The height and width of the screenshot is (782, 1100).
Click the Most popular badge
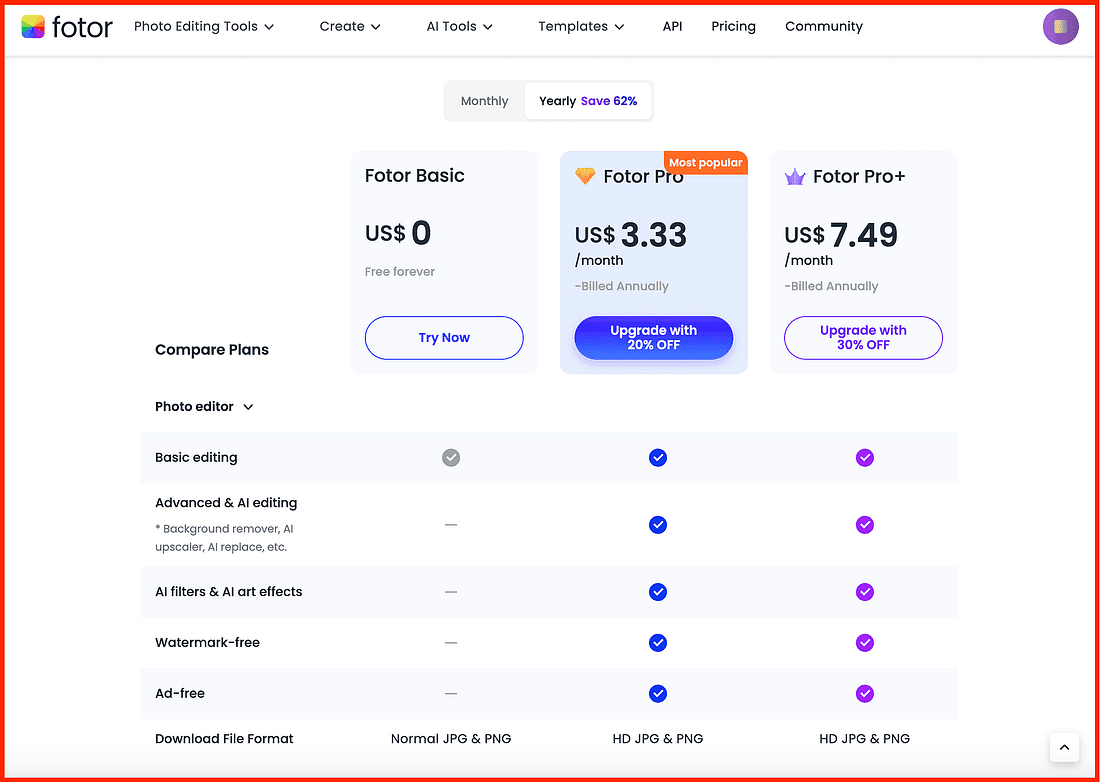(x=705, y=163)
